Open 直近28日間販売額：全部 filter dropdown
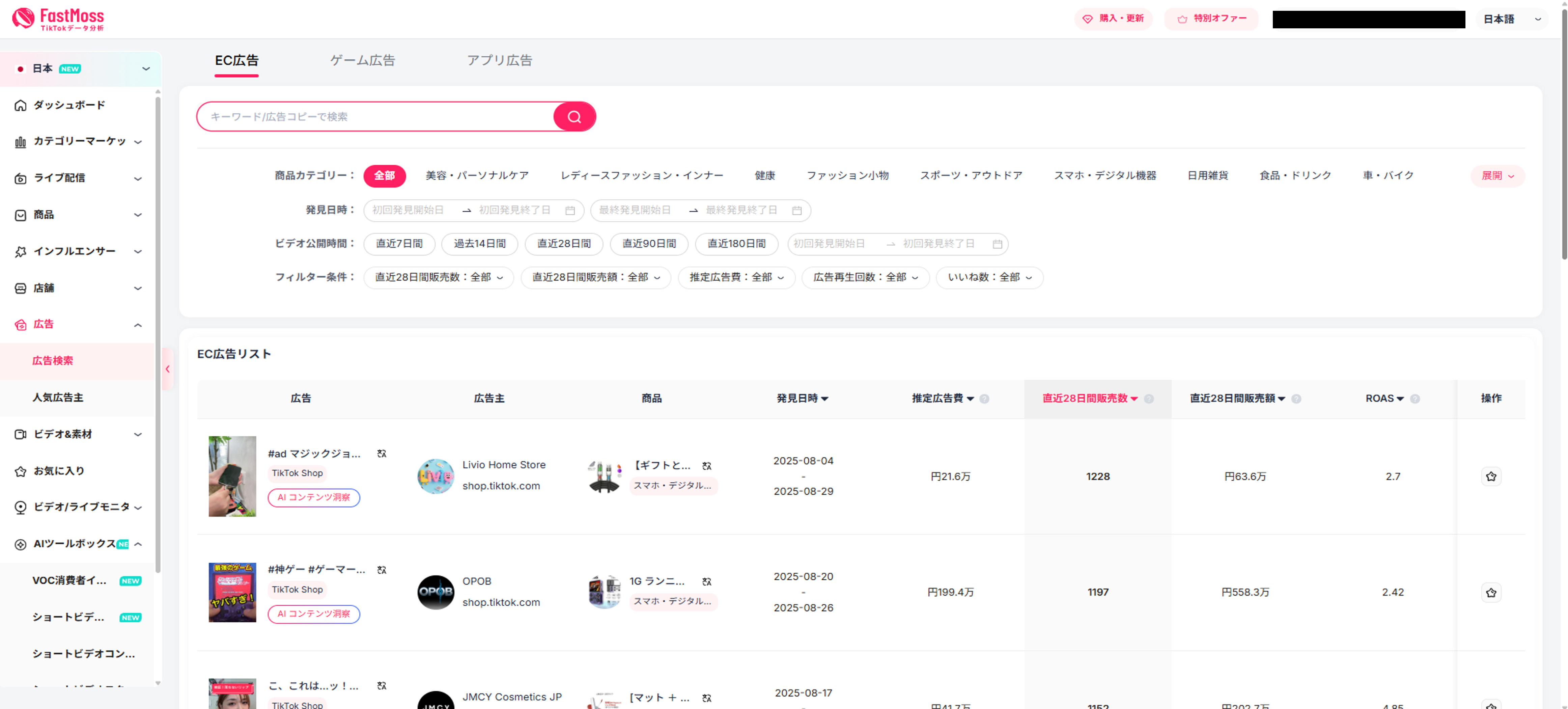This screenshot has height=709, width=1568. 596,278
